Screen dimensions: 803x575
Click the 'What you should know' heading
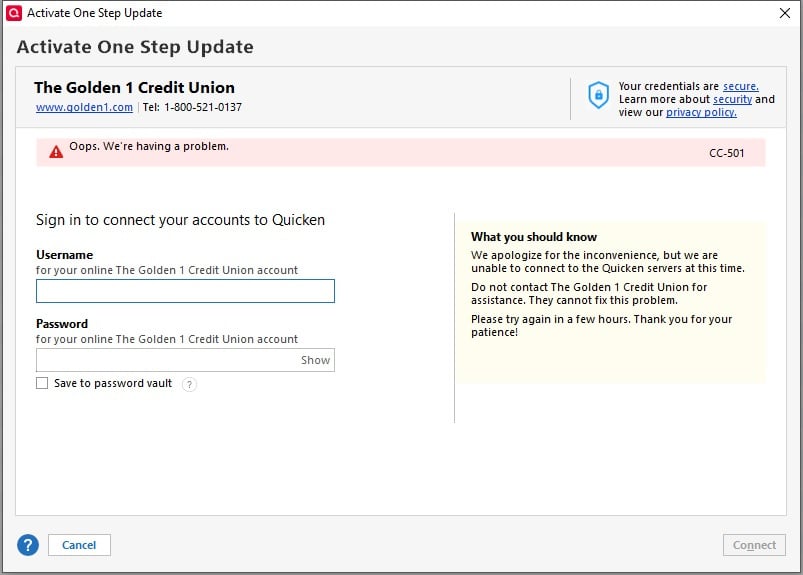click(534, 237)
